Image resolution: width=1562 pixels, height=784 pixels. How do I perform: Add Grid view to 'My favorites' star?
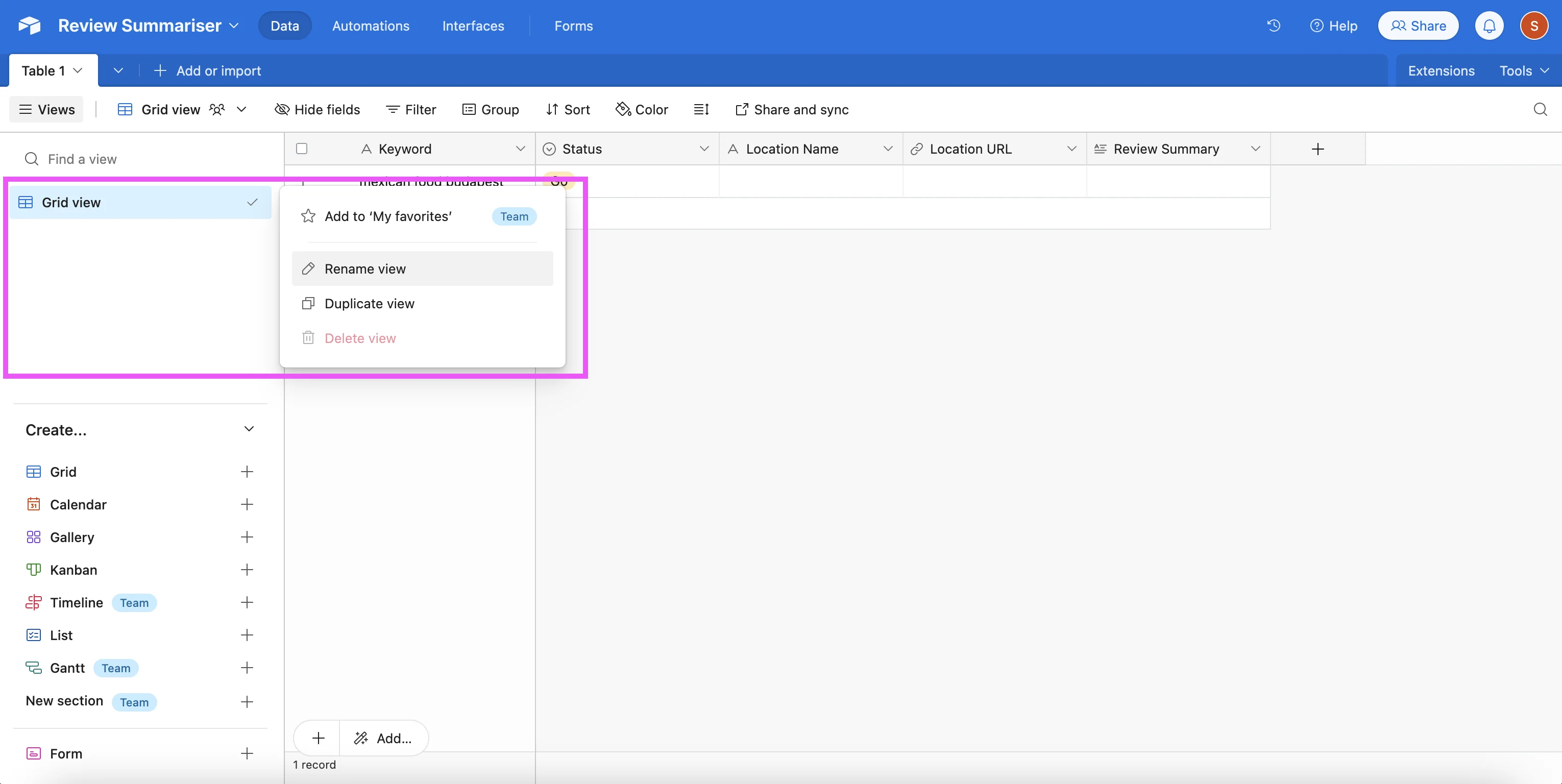point(388,216)
